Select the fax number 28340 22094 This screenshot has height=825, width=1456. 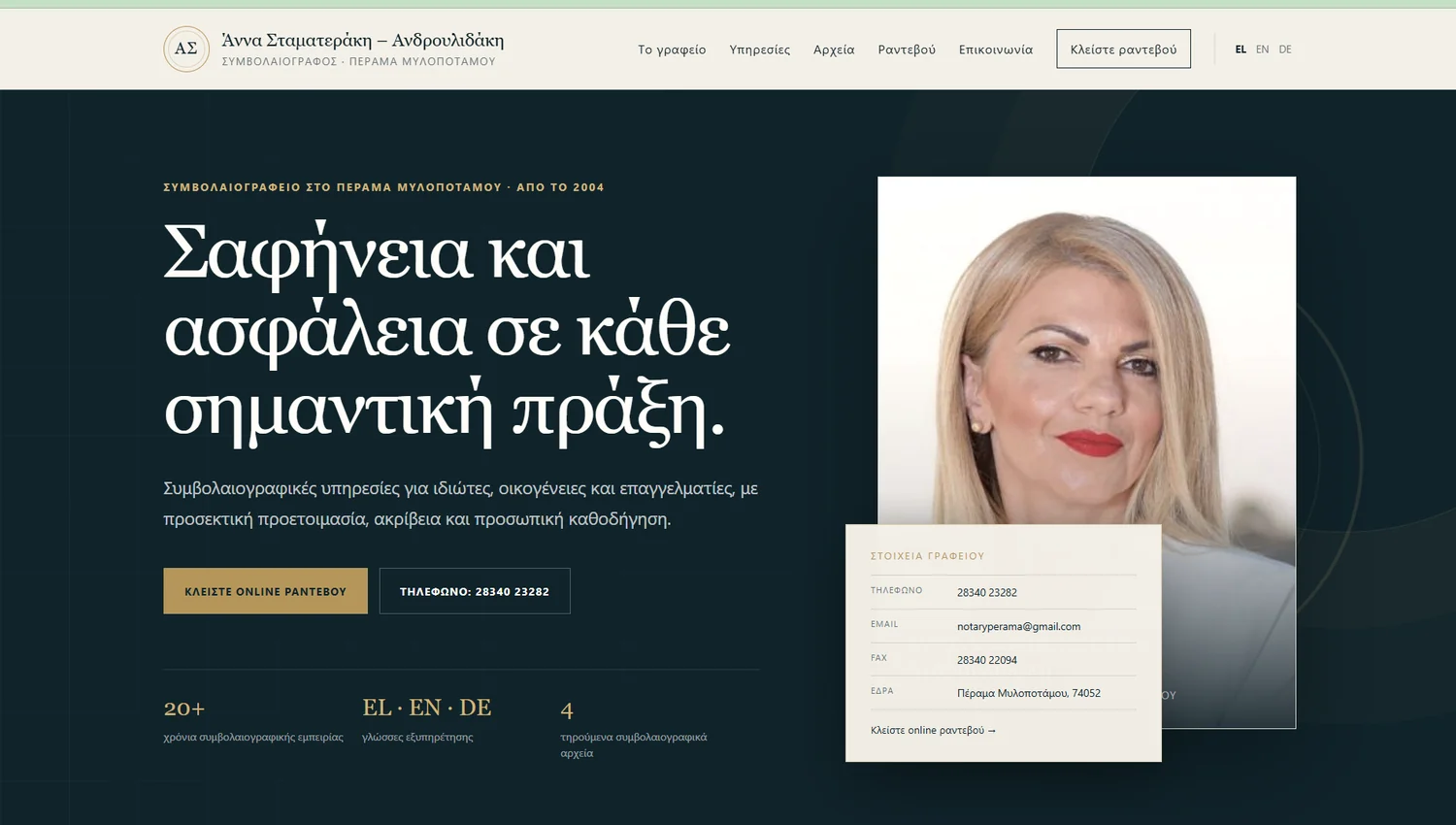[987, 660]
